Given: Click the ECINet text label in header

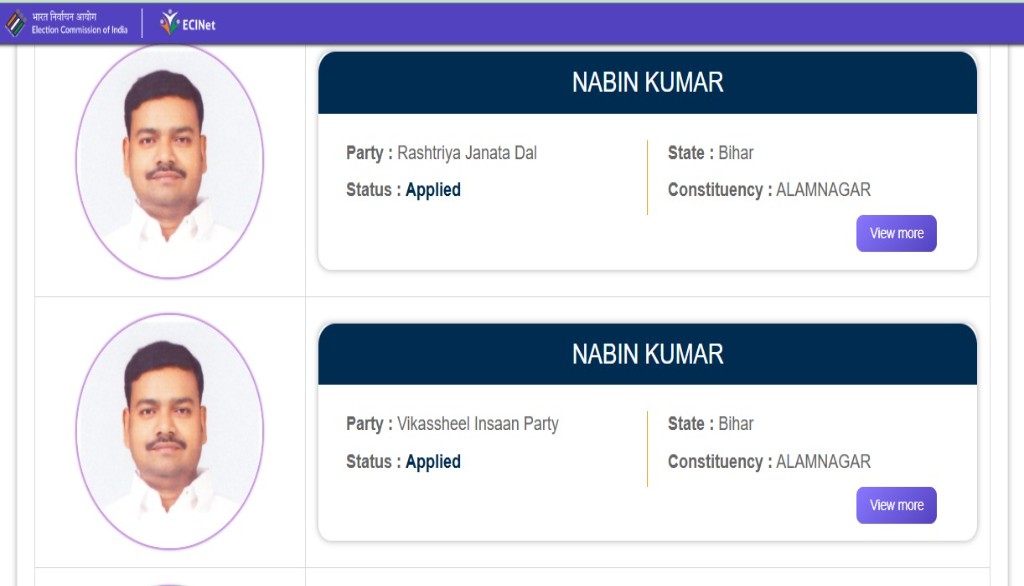Looking at the screenshot, I should click(x=200, y=24).
